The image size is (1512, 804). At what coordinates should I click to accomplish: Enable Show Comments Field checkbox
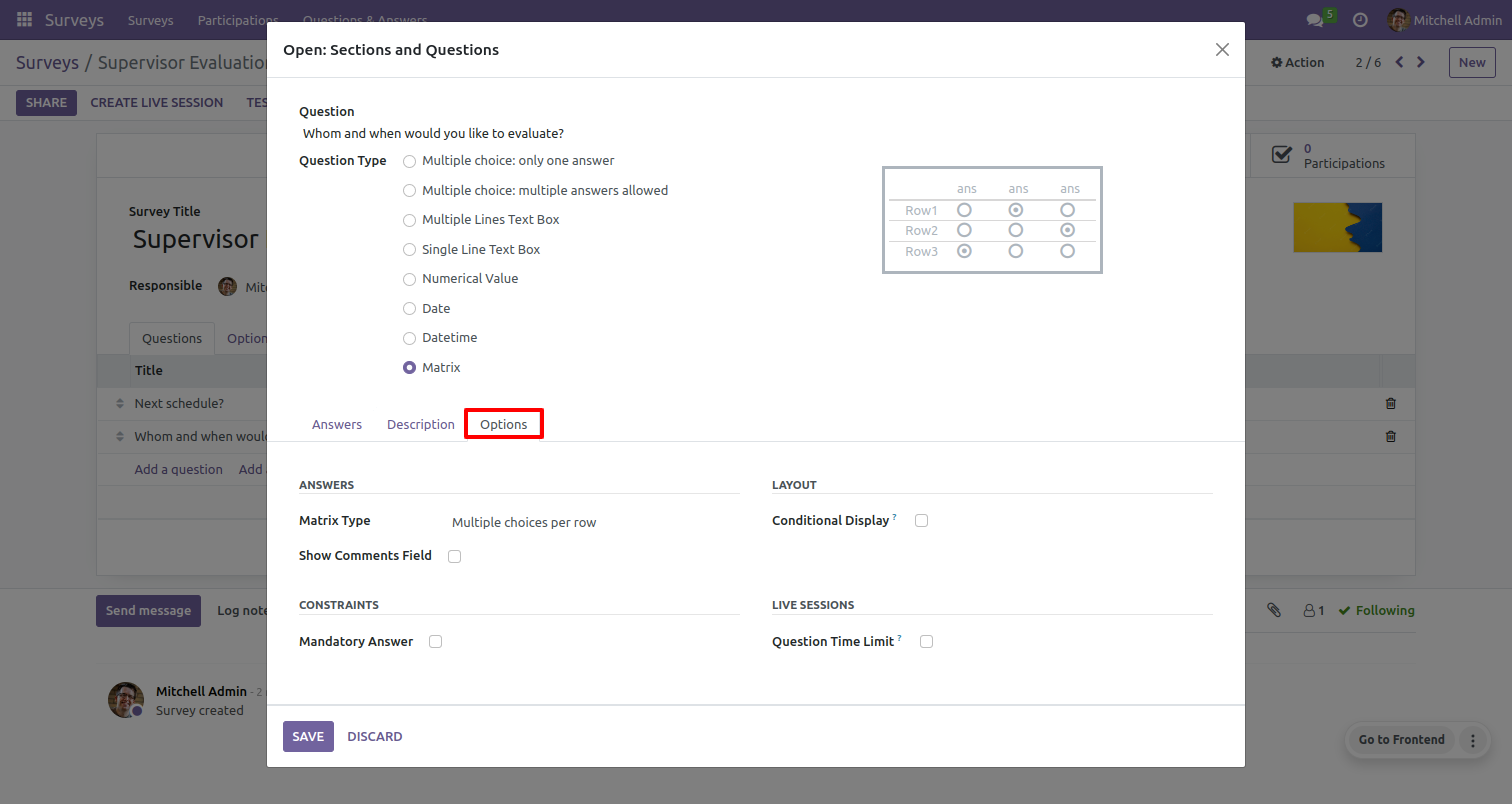pos(454,556)
